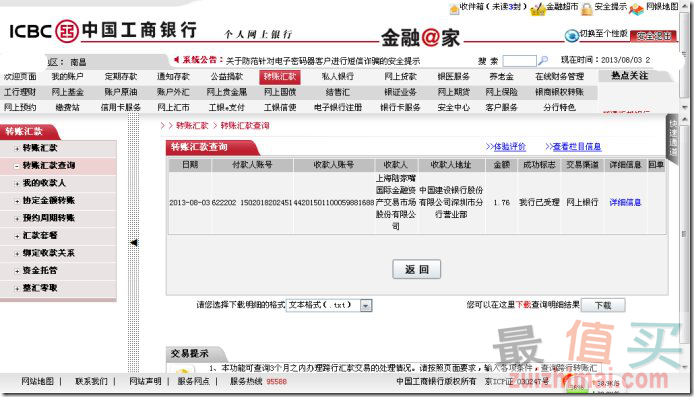
Task: Open the 银证业务 menu item
Action: [401, 92]
